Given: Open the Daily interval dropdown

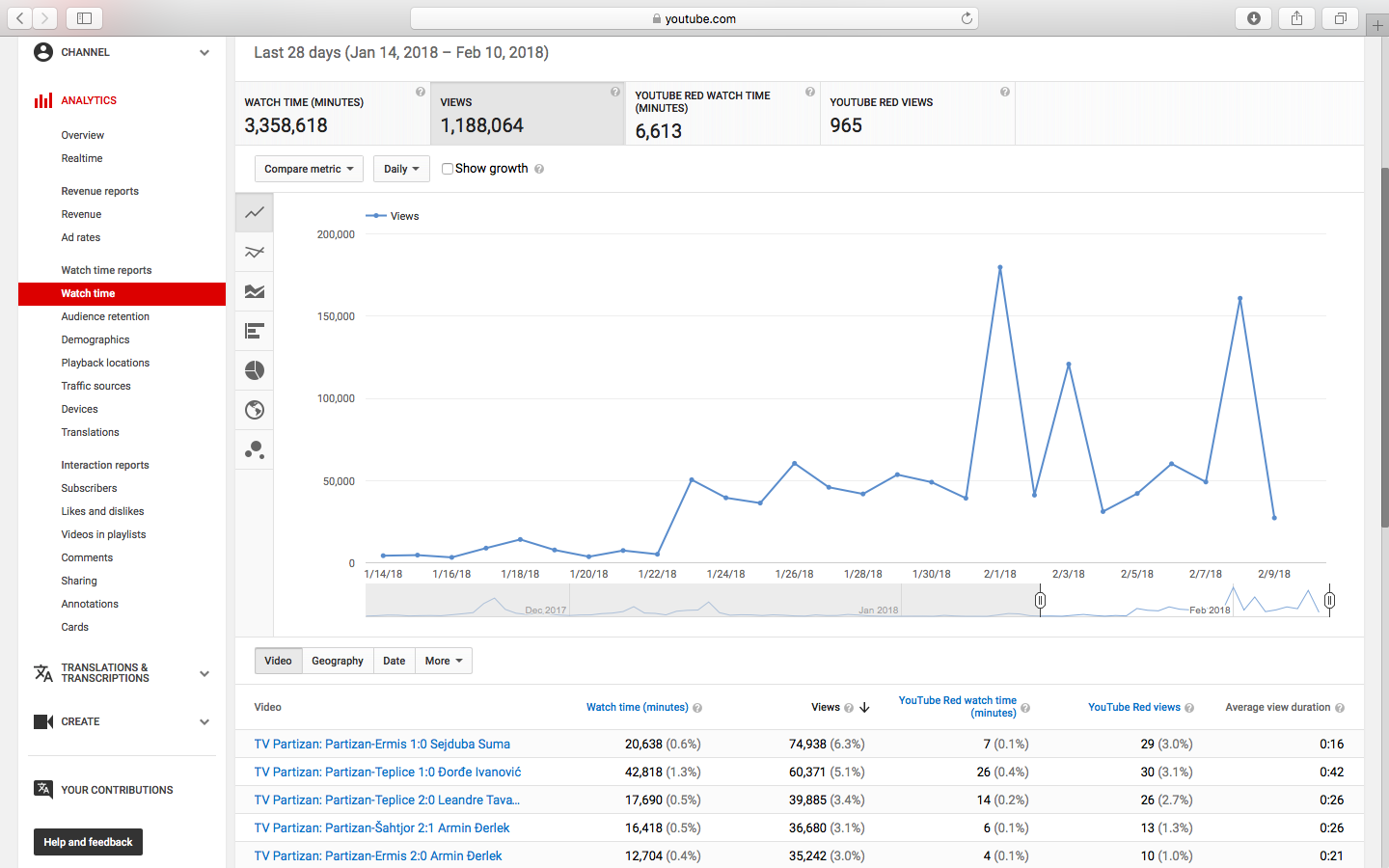Looking at the screenshot, I should [401, 169].
